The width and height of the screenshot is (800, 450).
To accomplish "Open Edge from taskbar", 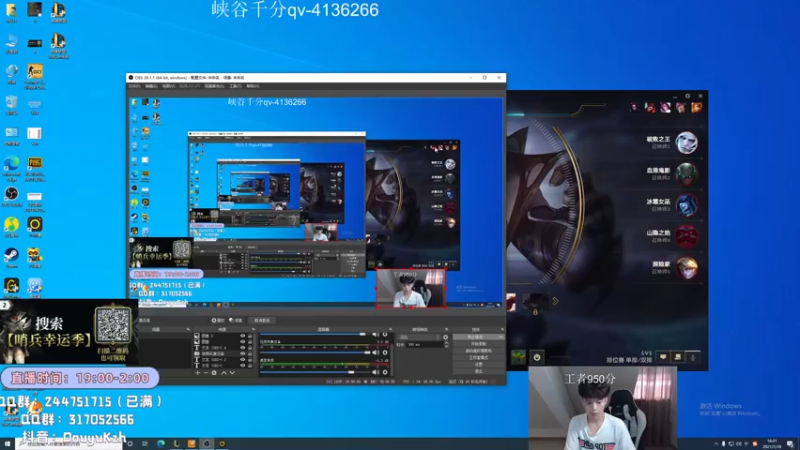I will [161, 444].
